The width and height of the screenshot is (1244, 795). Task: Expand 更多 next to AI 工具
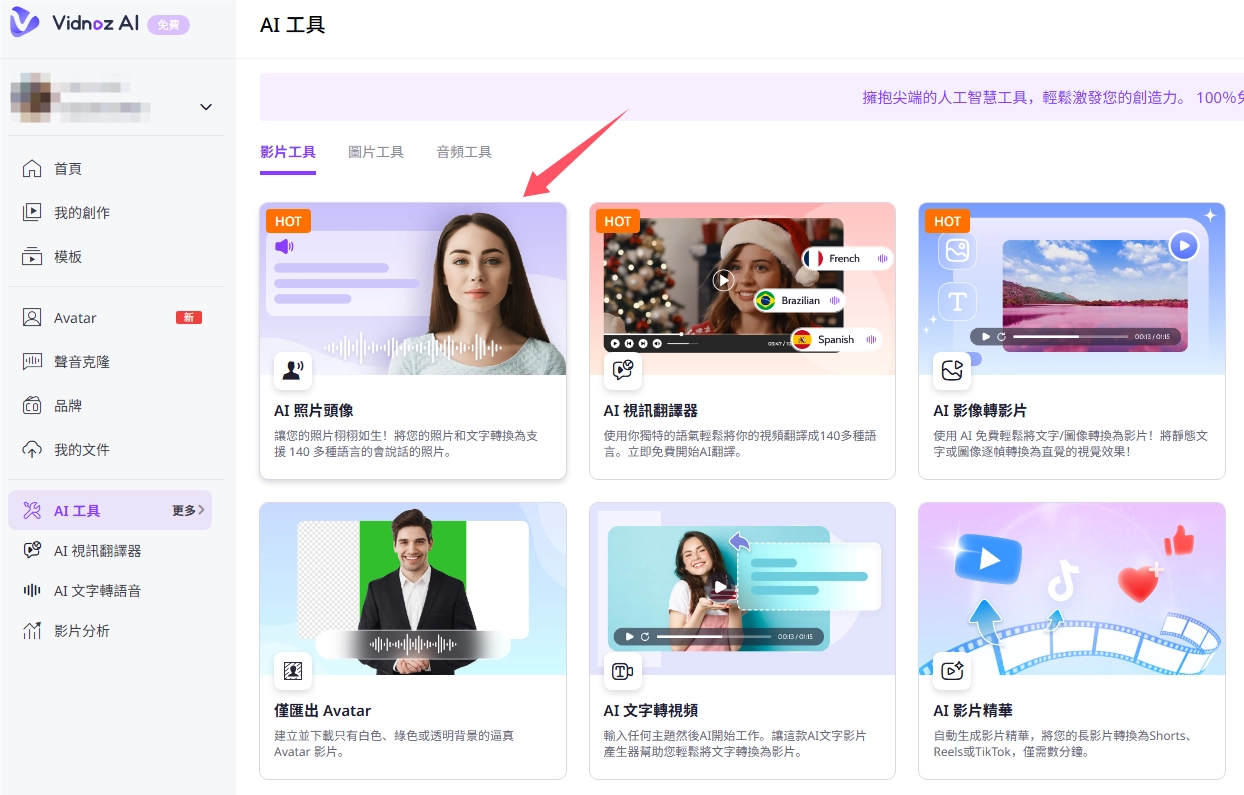[x=188, y=511]
